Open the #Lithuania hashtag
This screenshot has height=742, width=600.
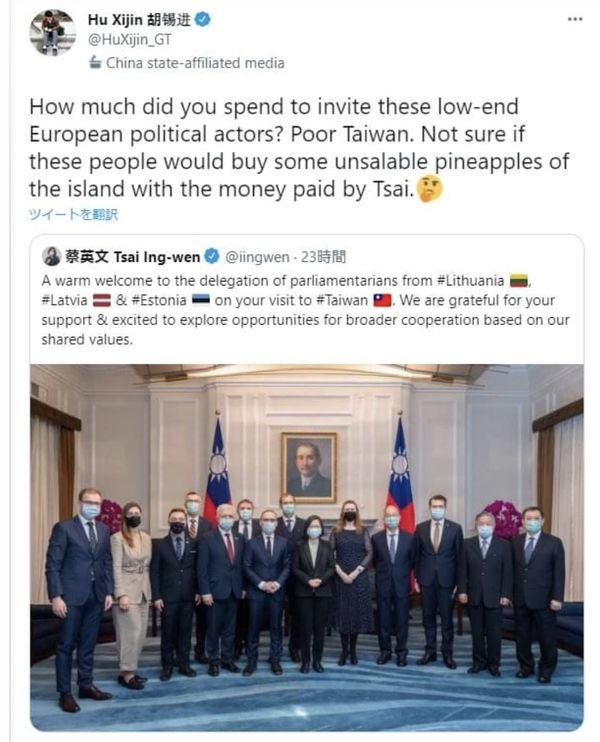tap(470, 281)
